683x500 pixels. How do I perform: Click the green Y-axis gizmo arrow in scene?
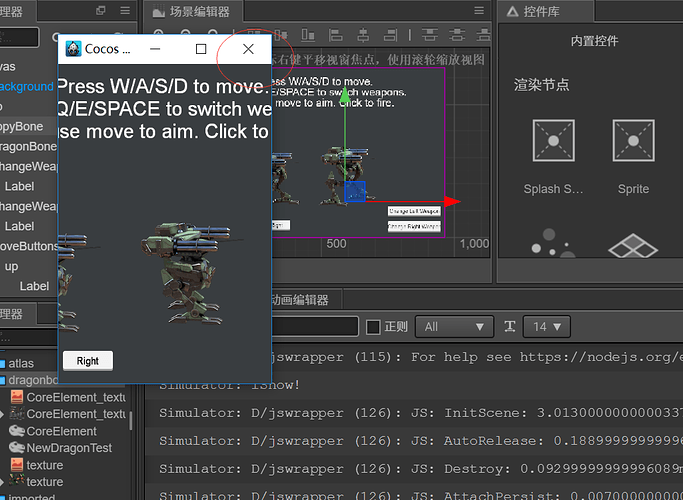345,95
